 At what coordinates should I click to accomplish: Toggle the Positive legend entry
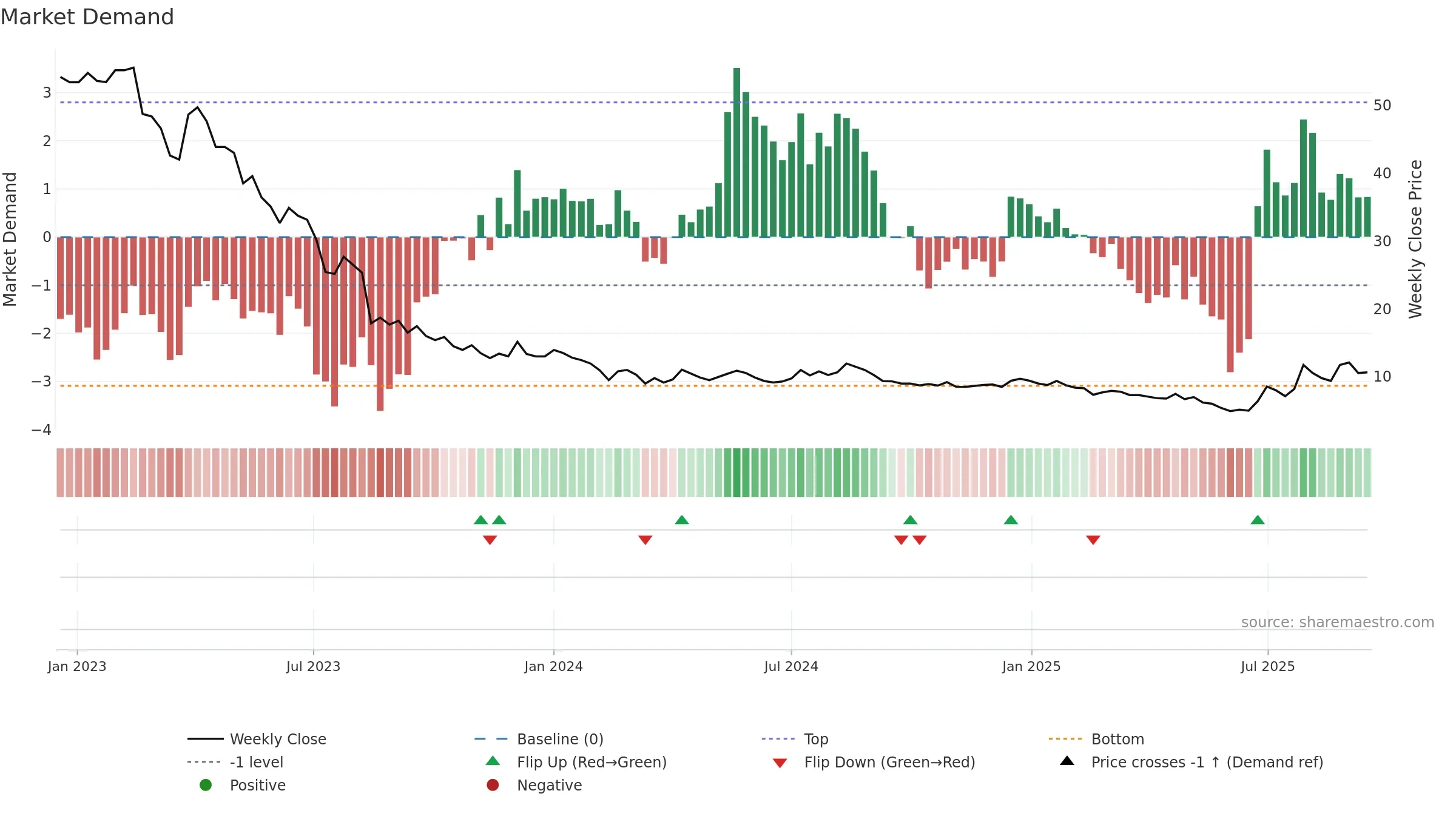click(x=243, y=785)
